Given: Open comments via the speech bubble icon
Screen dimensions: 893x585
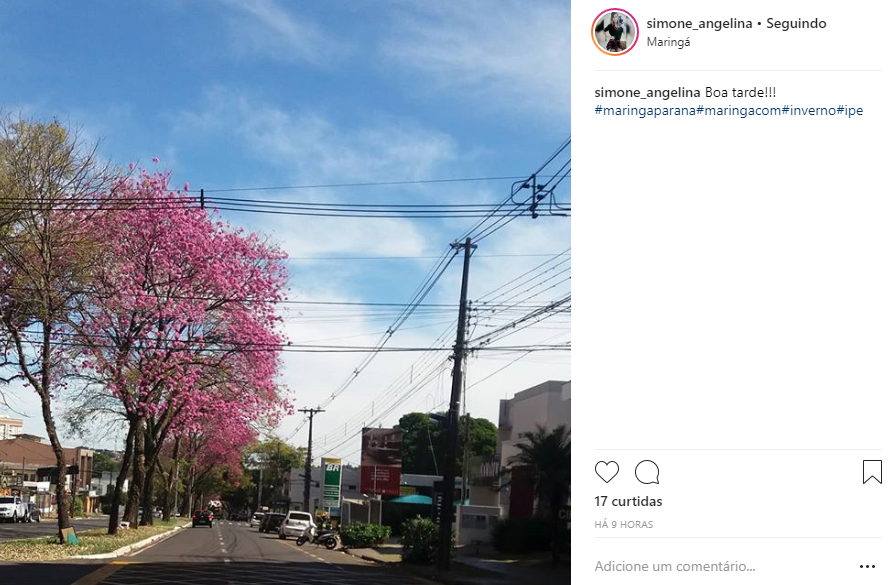Looking at the screenshot, I should [647, 472].
